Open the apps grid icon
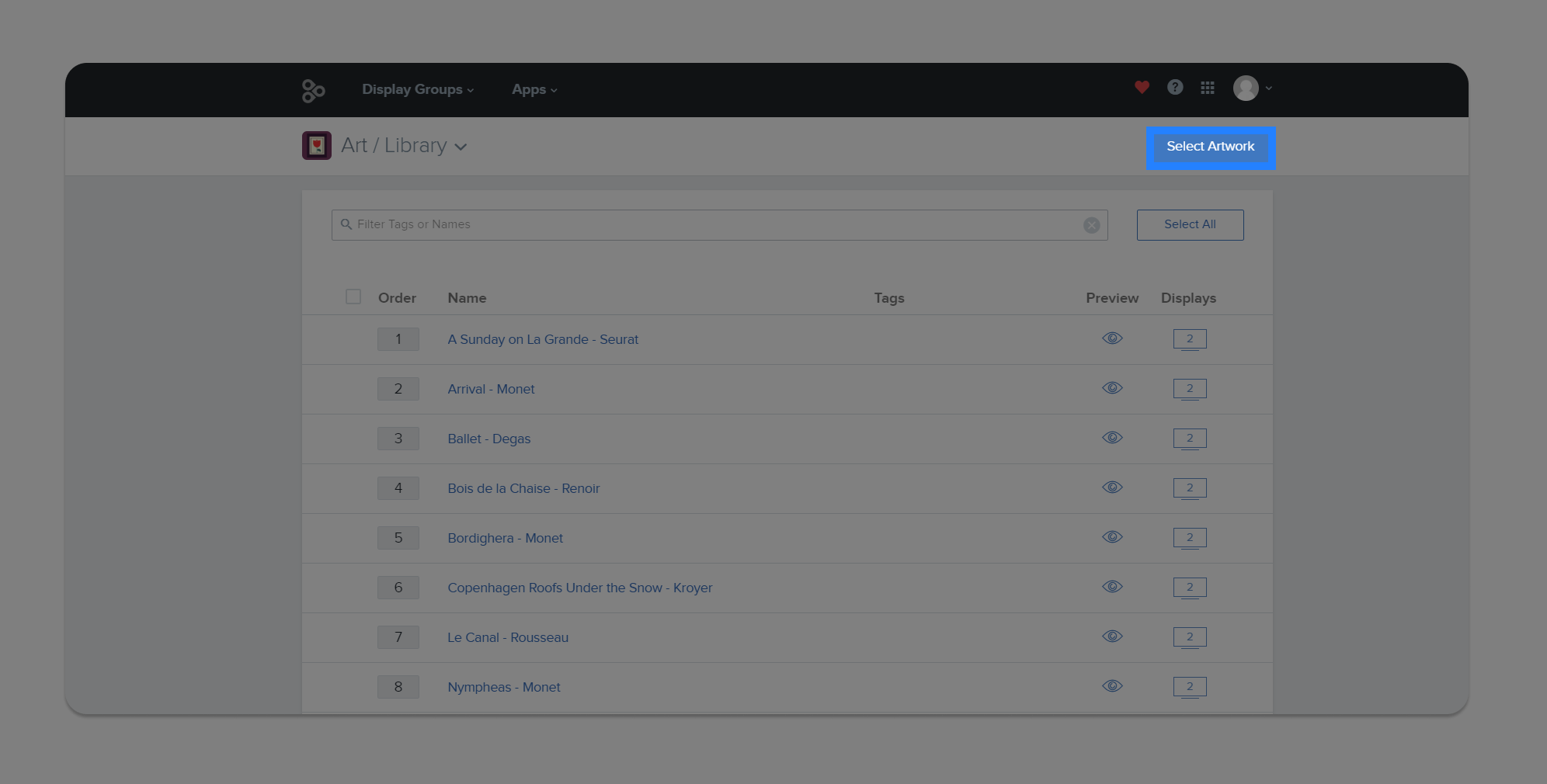1547x784 pixels. point(1208,88)
